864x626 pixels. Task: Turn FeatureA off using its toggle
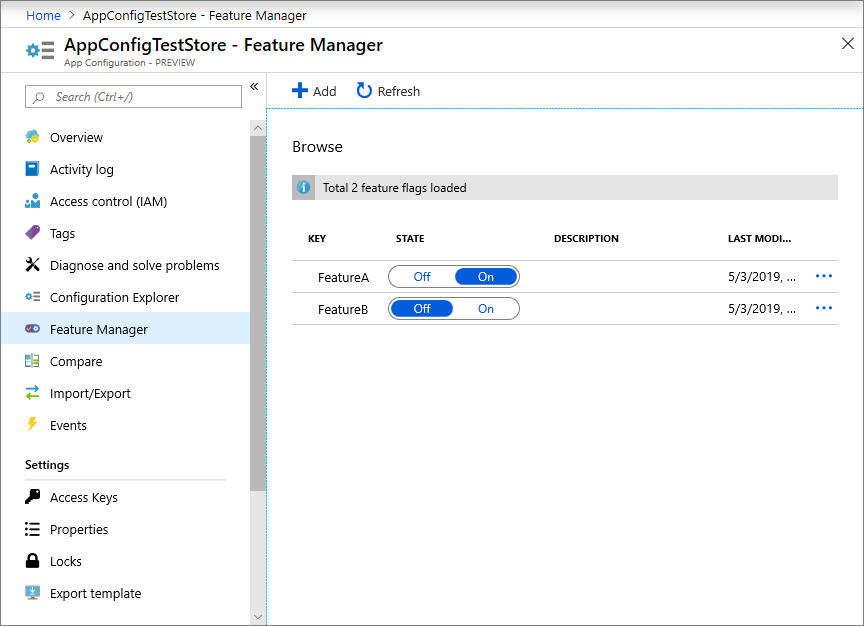pos(422,277)
